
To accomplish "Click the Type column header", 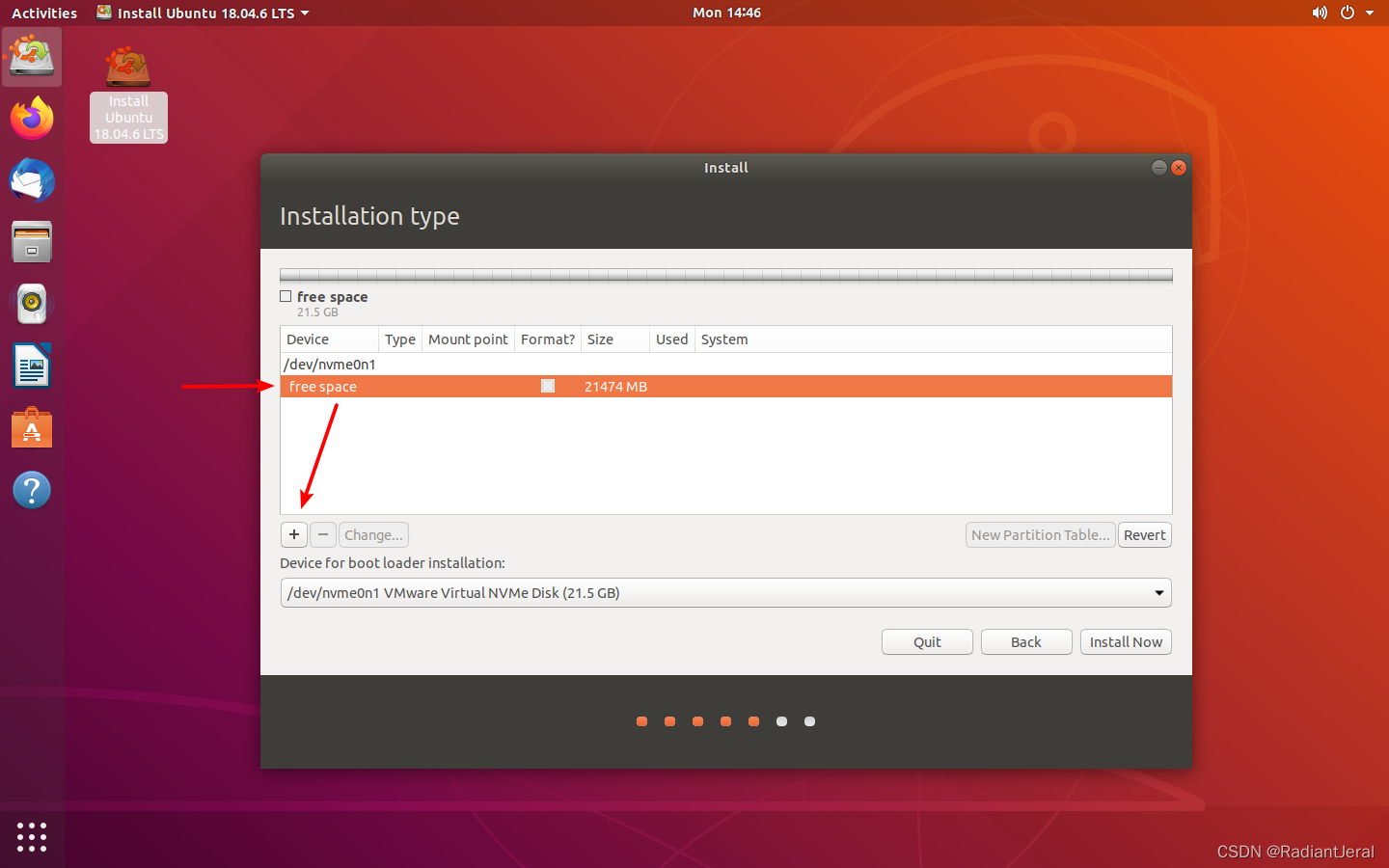I will [400, 339].
